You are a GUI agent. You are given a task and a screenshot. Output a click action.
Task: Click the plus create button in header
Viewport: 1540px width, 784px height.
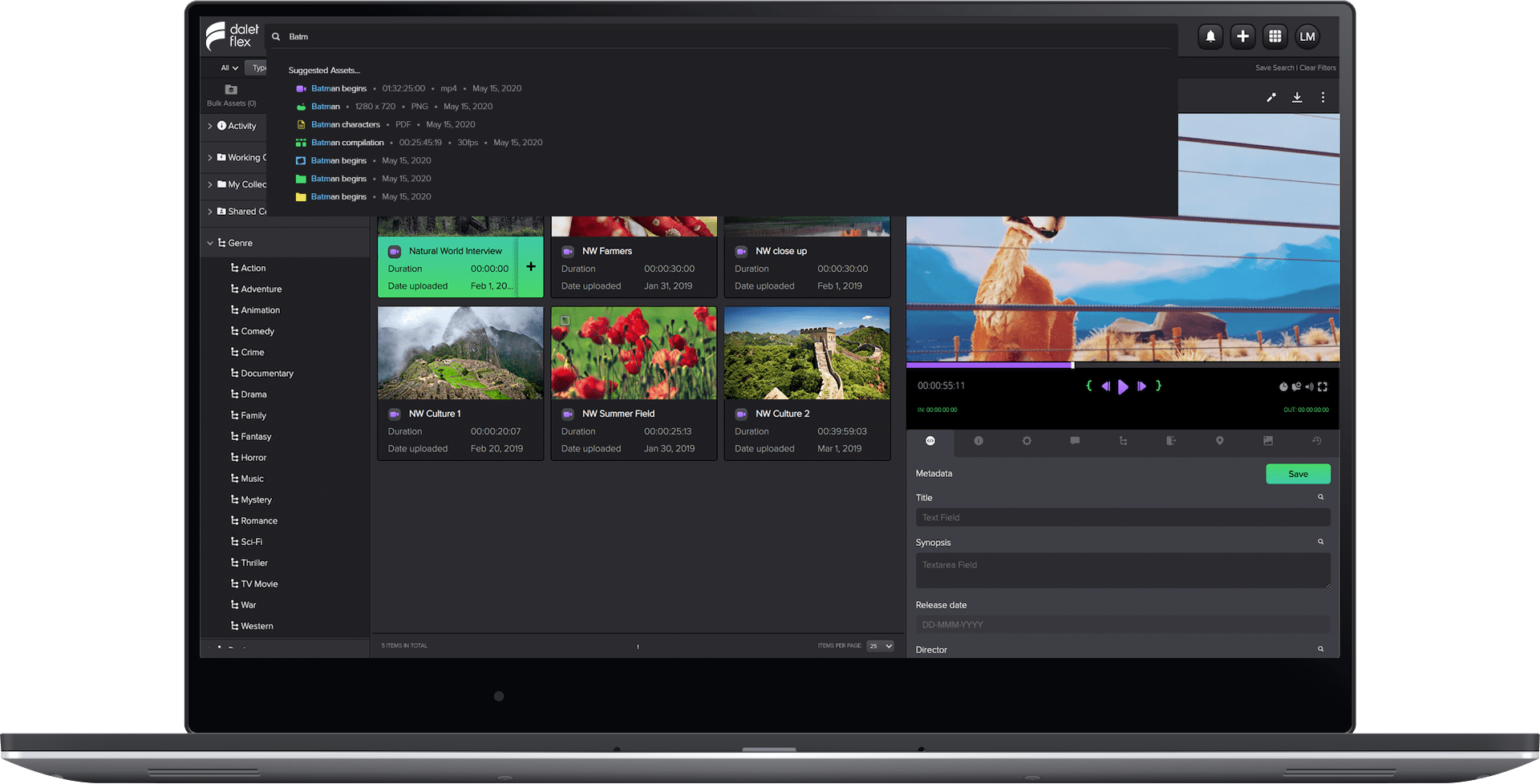[1242, 36]
